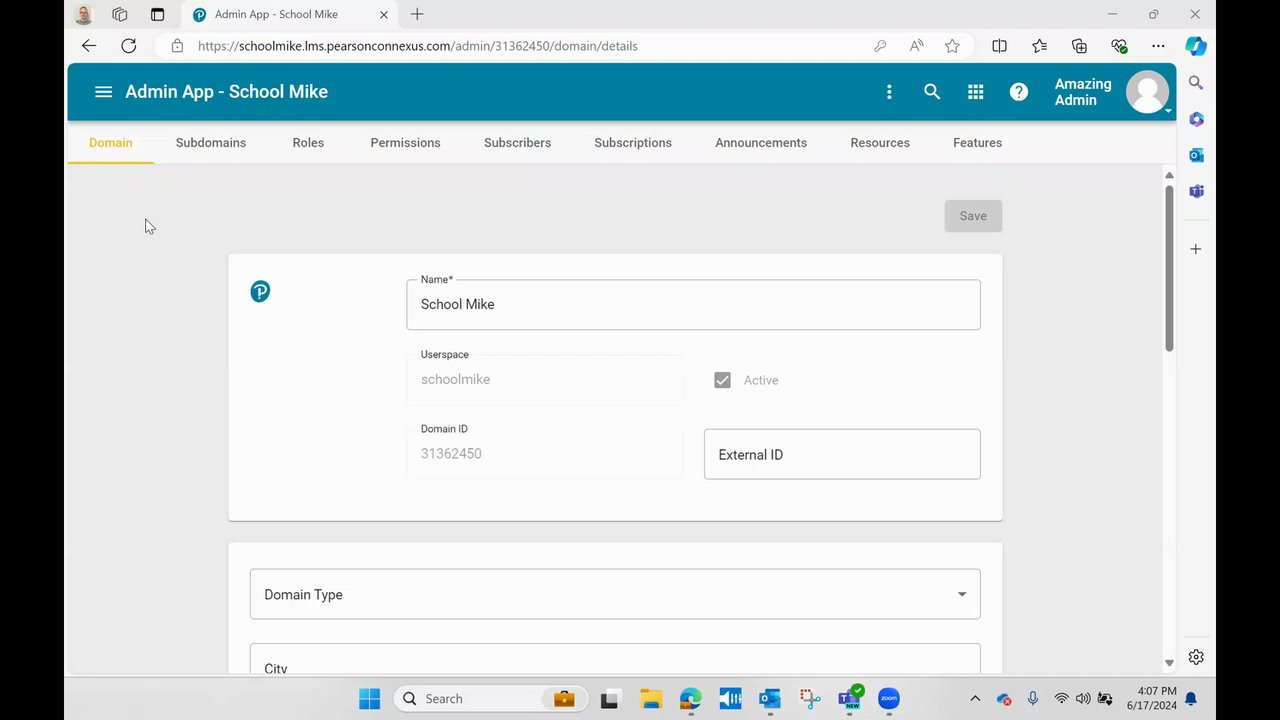This screenshot has height=720, width=1280.
Task: Open File Explorer from taskbar
Action: pyautogui.click(x=651, y=699)
